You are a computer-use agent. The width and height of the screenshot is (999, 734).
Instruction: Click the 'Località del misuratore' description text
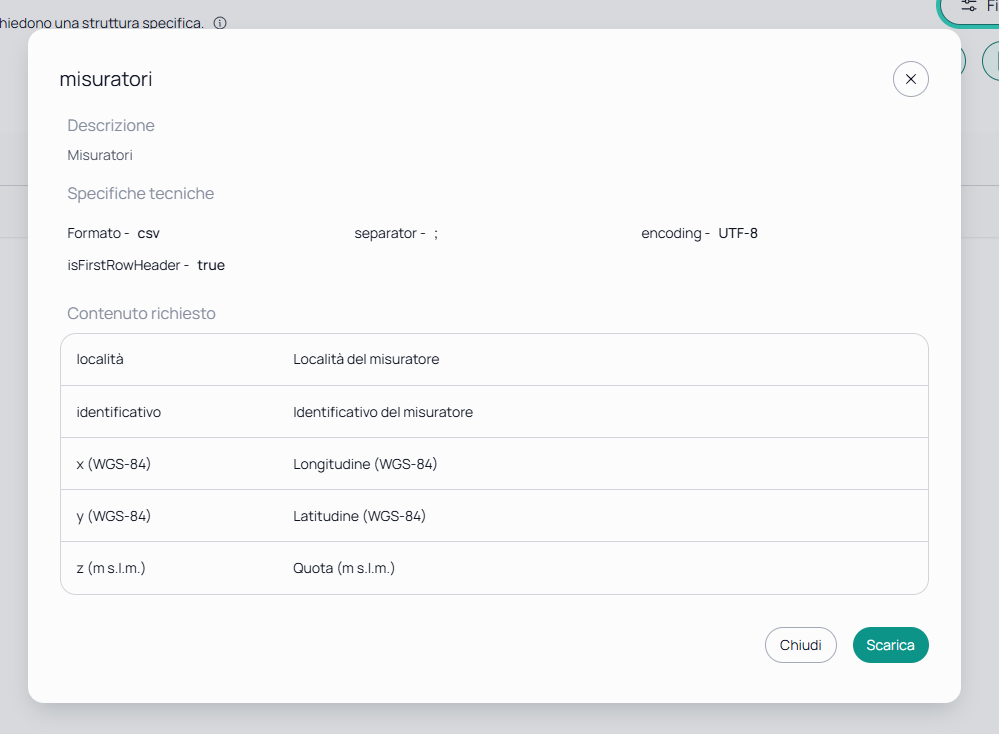[366, 359]
